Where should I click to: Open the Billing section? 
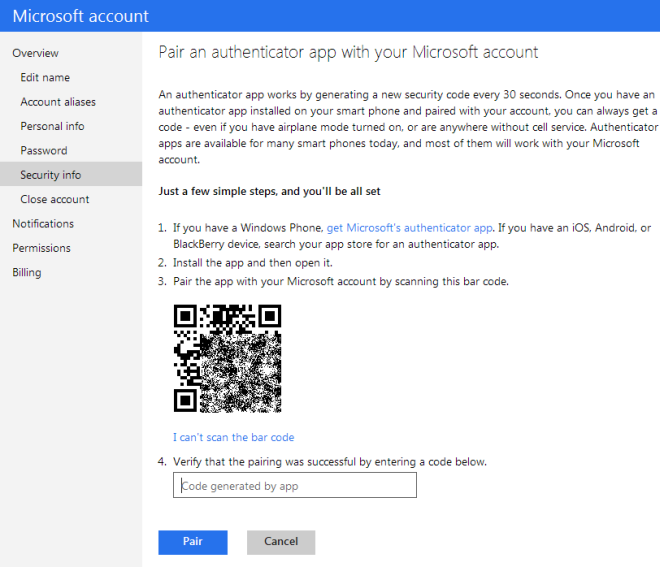(x=27, y=272)
